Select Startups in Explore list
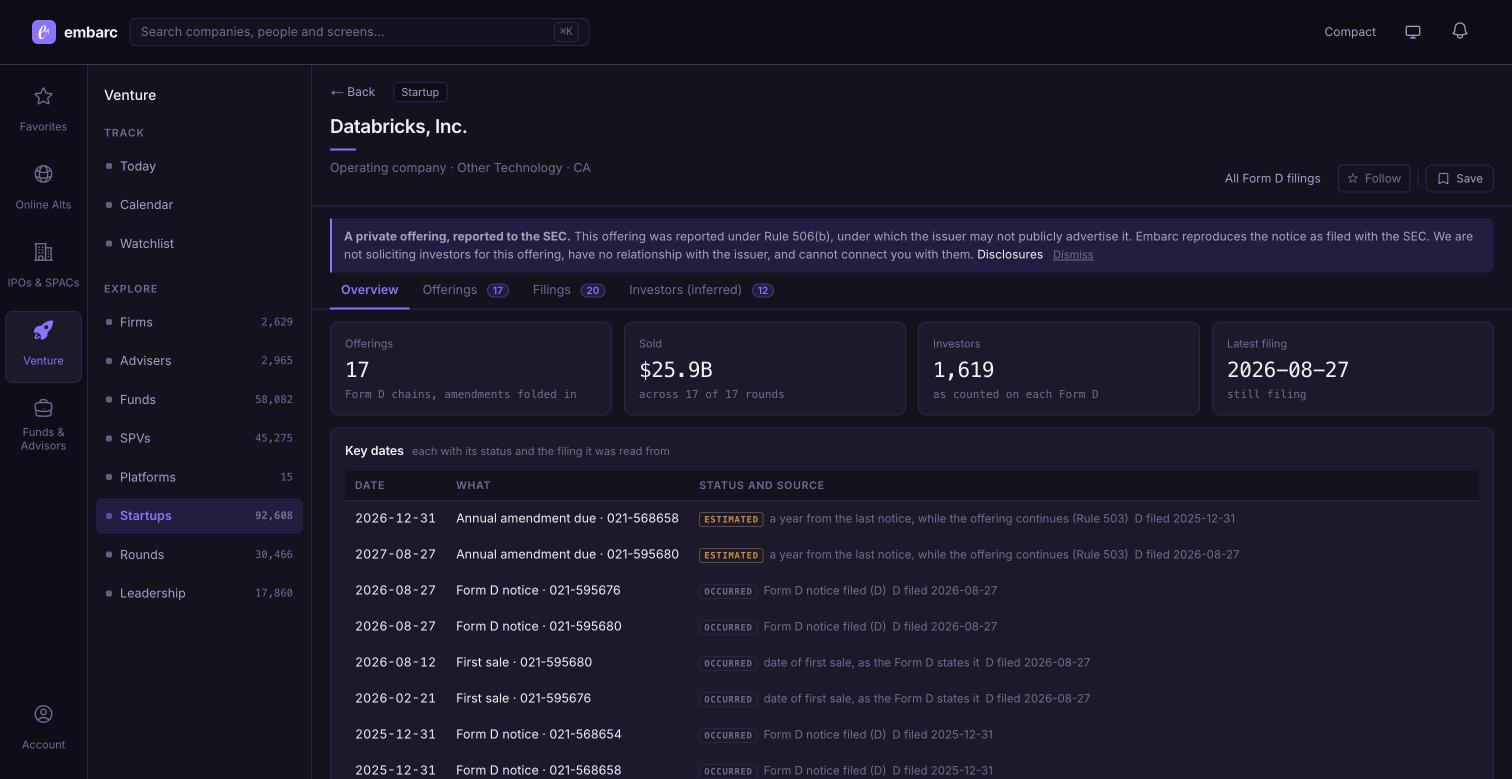Screen dimensions: 1512x779 [x=199, y=516]
